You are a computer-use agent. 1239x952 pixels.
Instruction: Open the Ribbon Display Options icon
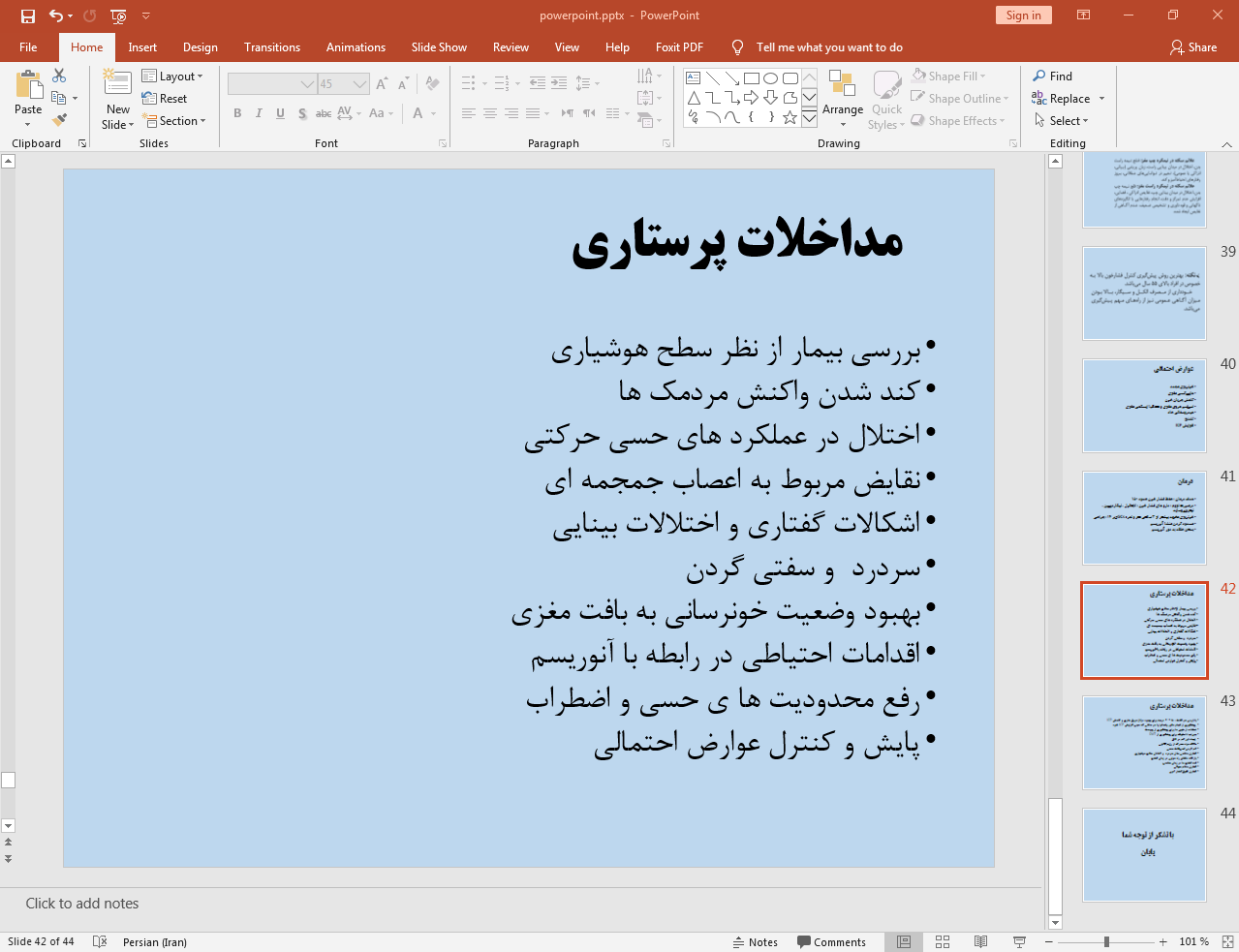[x=1084, y=15]
